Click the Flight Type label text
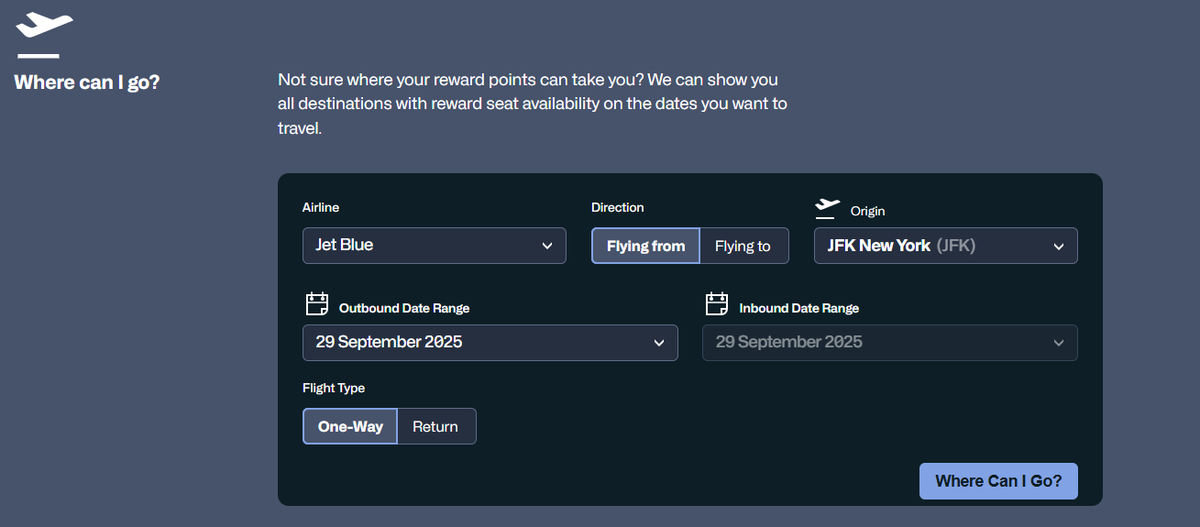Screen dimensions: 1200x527 (334, 388)
